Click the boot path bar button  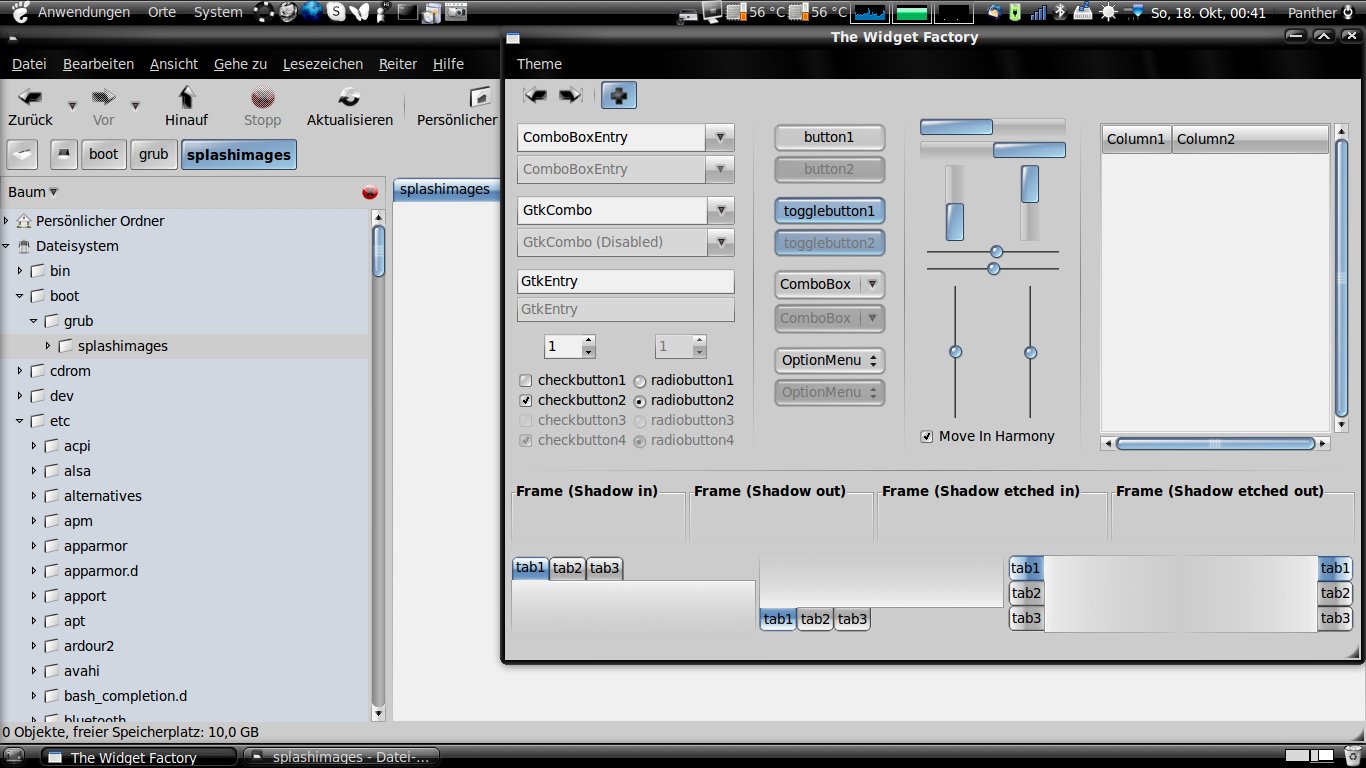tap(103, 155)
